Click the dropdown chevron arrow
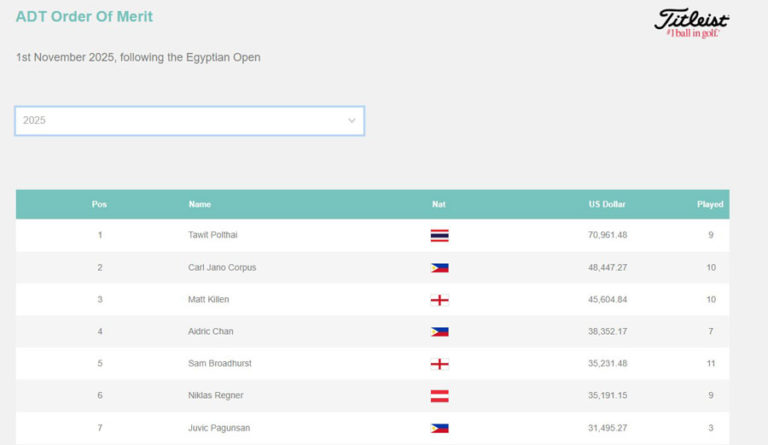Viewport: 768px width, 445px height. [351, 121]
